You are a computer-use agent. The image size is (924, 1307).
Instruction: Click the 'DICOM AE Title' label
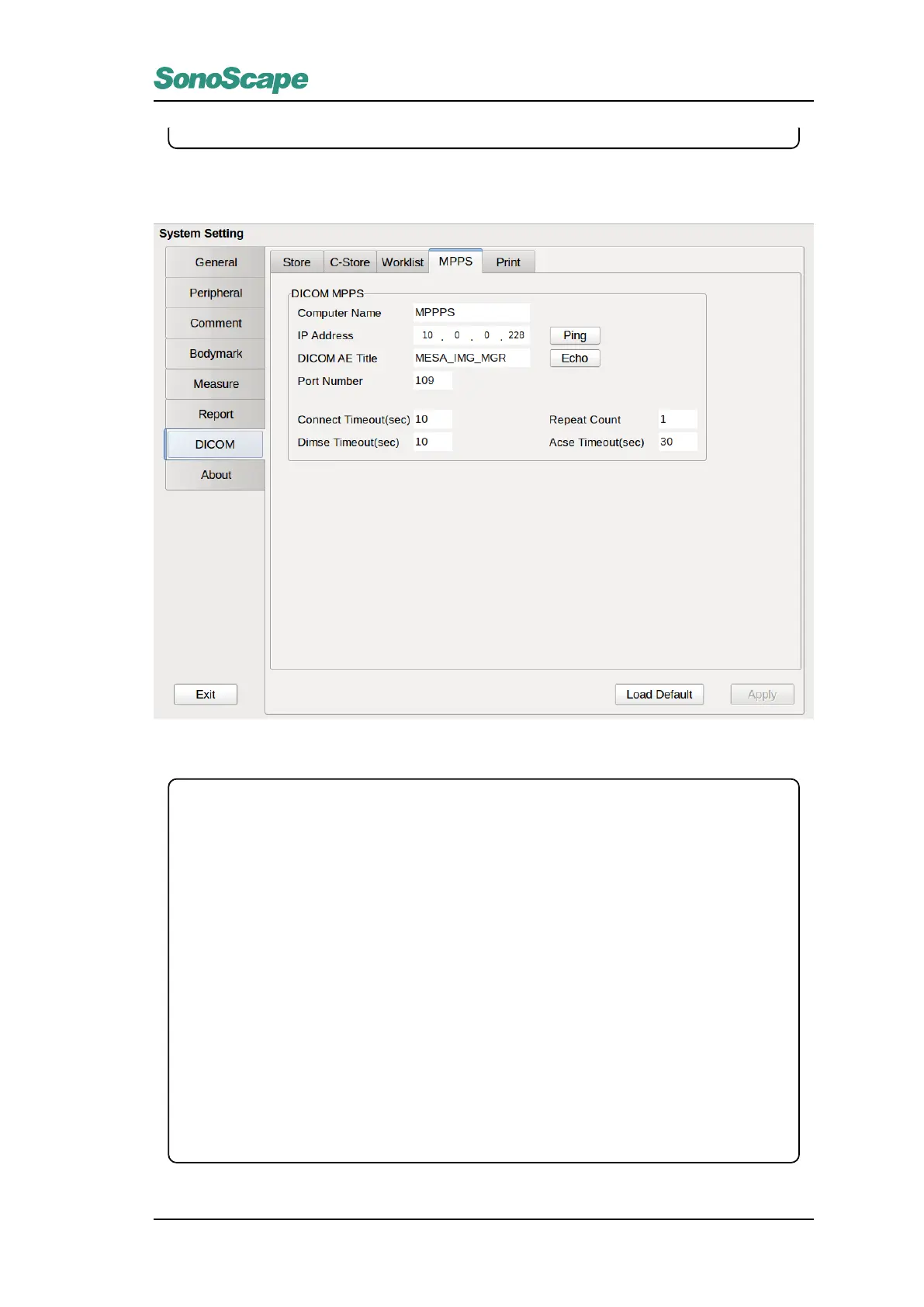tap(337, 358)
